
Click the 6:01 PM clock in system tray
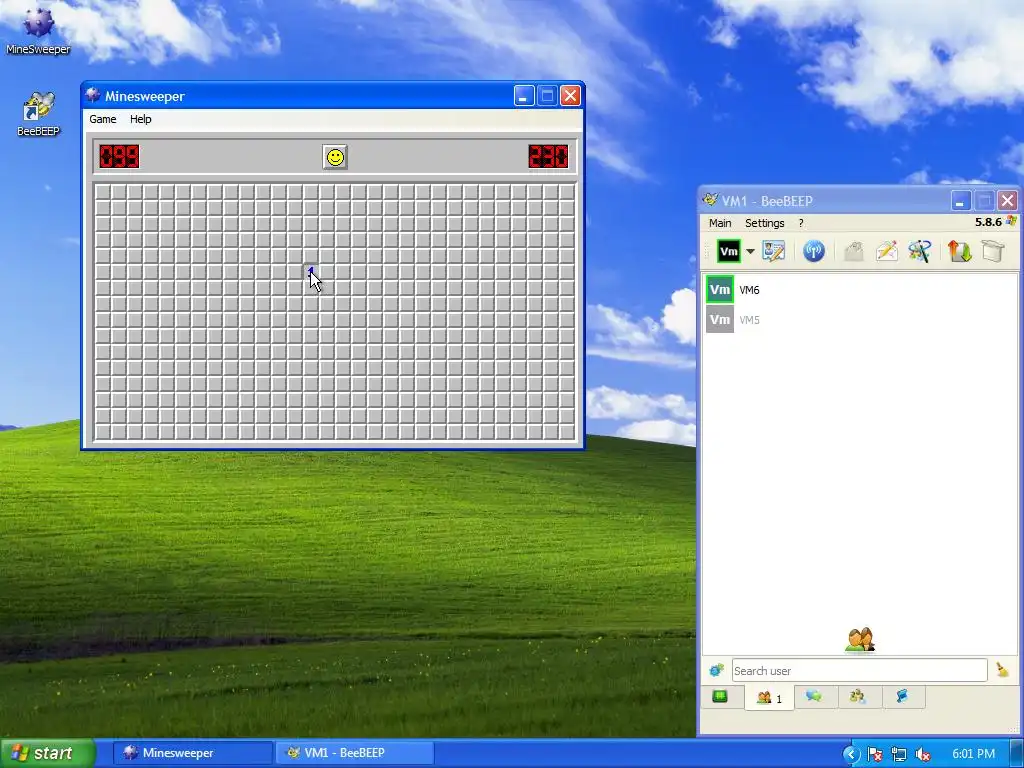[x=973, y=754]
